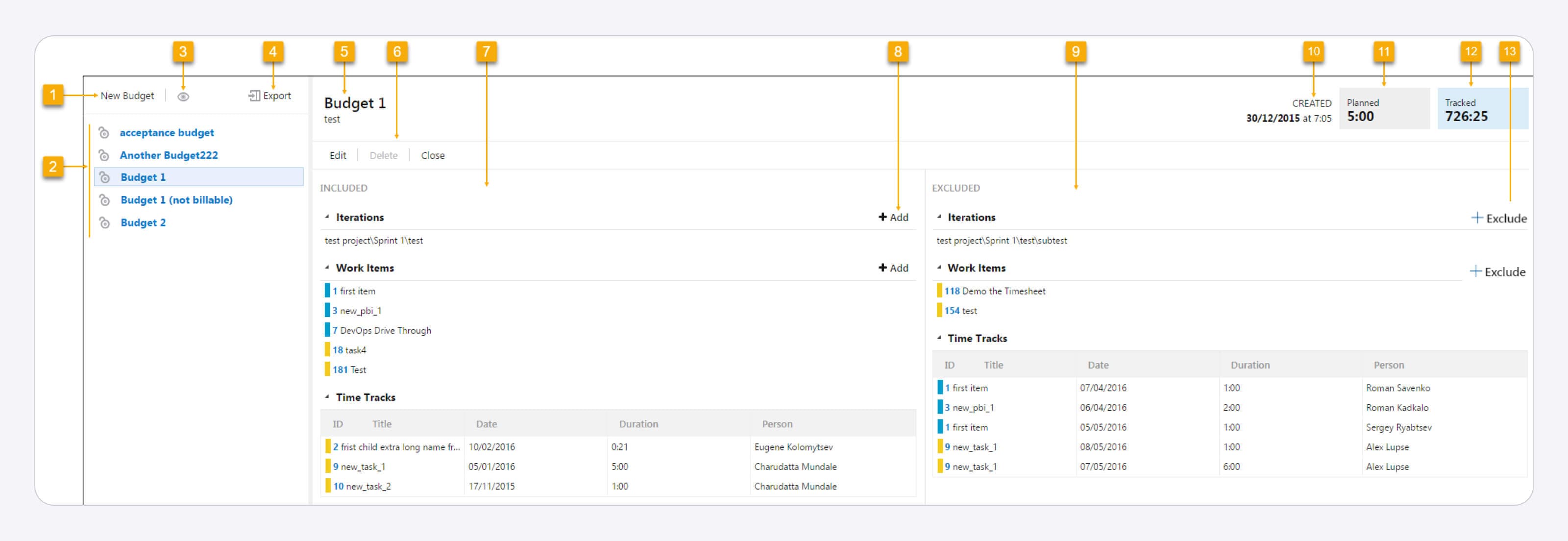Select Budget 1 in the budget list
Viewport: 1568px width, 541px height.
(x=198, y=177)
